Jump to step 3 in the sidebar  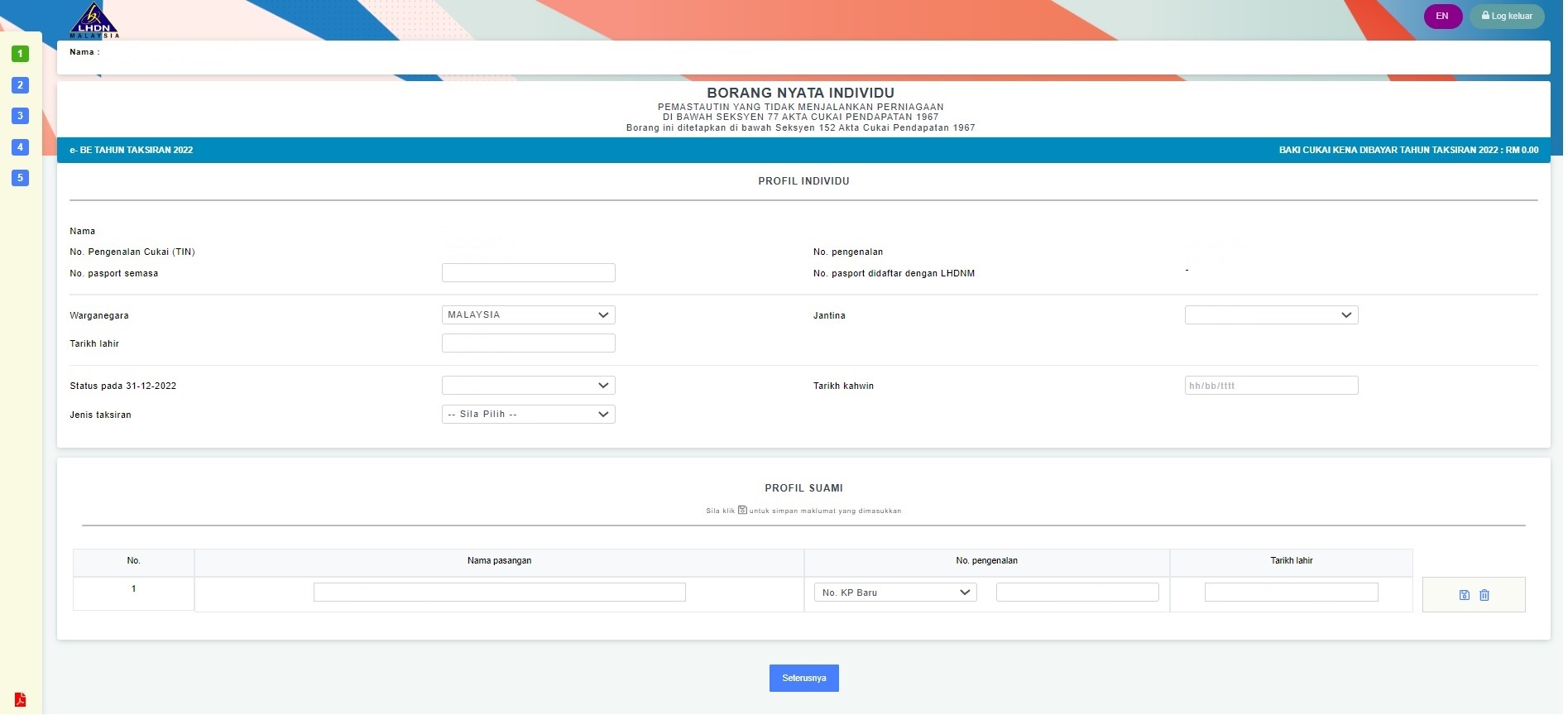[21, 116]
